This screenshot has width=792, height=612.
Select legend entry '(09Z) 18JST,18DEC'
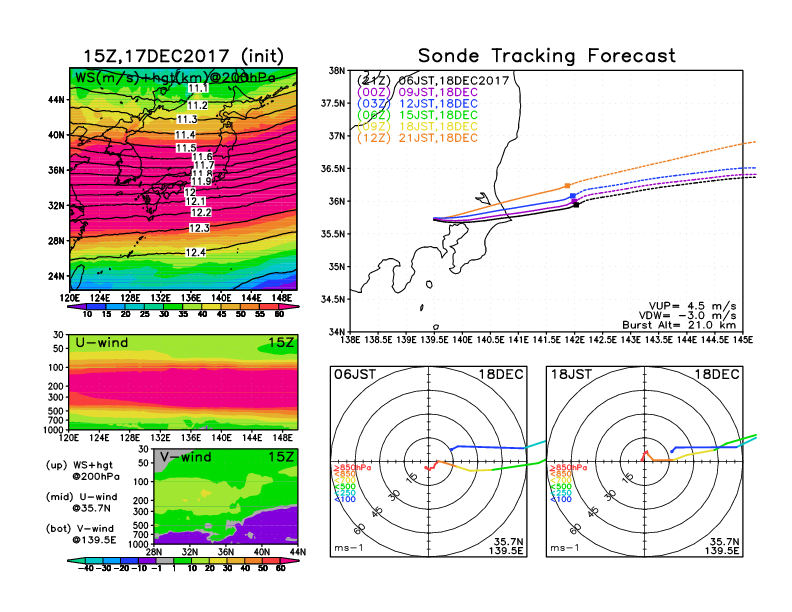click(x=417, y=127)
